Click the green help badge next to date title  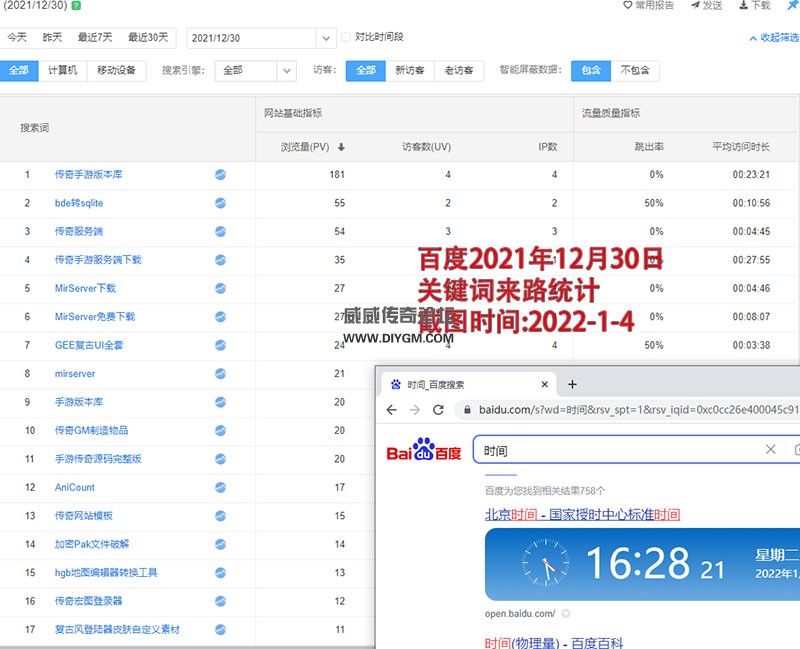(x=76, y=6)
